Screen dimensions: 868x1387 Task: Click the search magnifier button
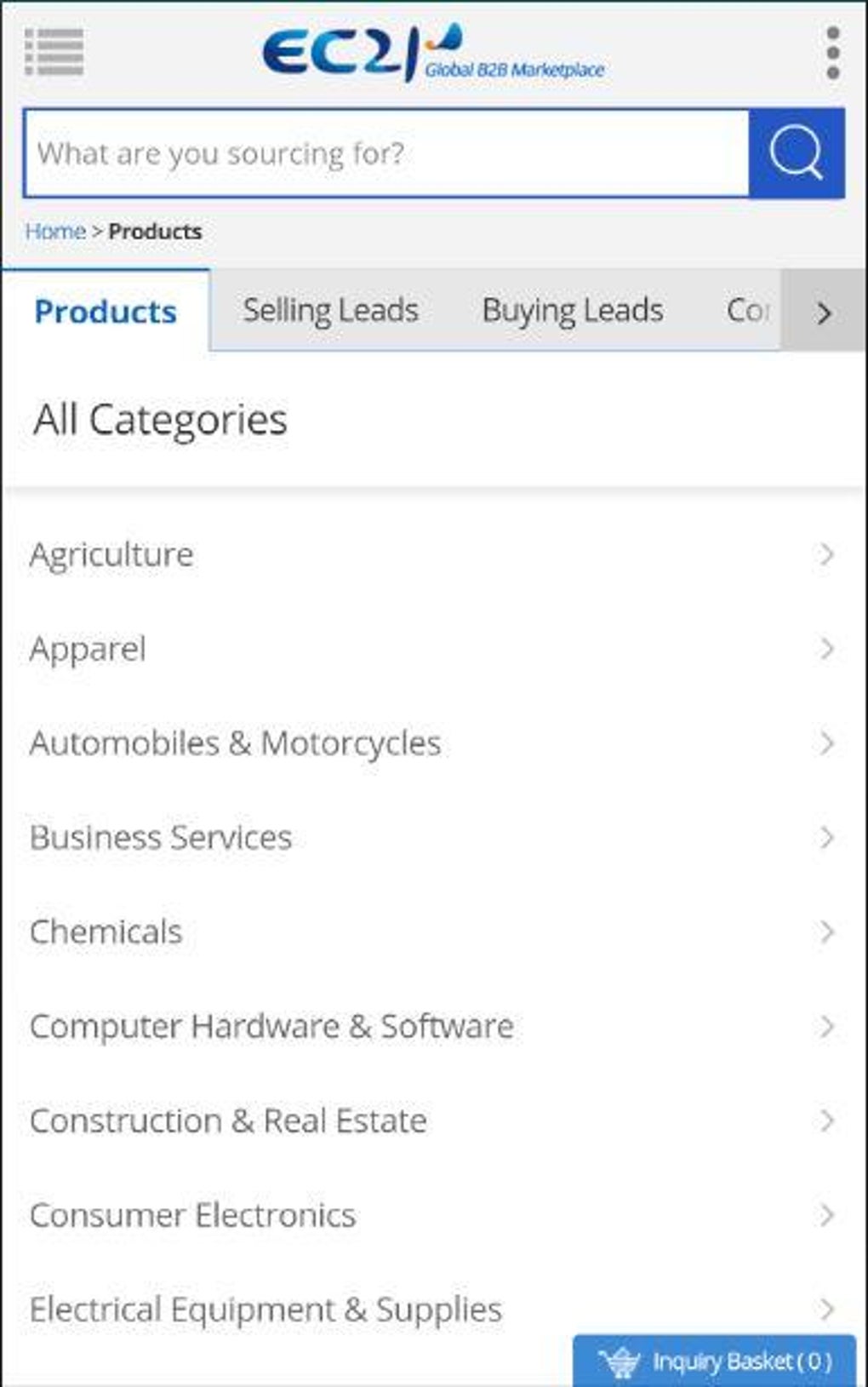(797, 152)
